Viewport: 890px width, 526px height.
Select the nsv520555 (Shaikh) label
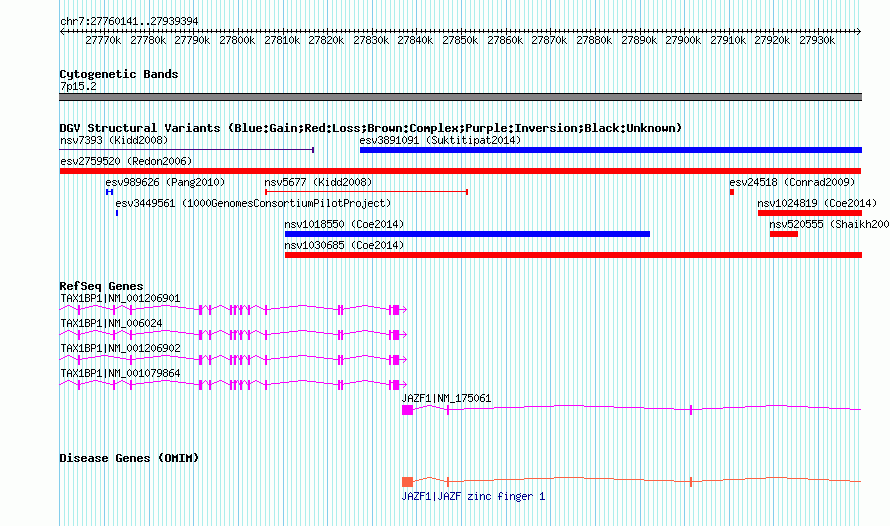pyautogui.click(x=829, y=225)
